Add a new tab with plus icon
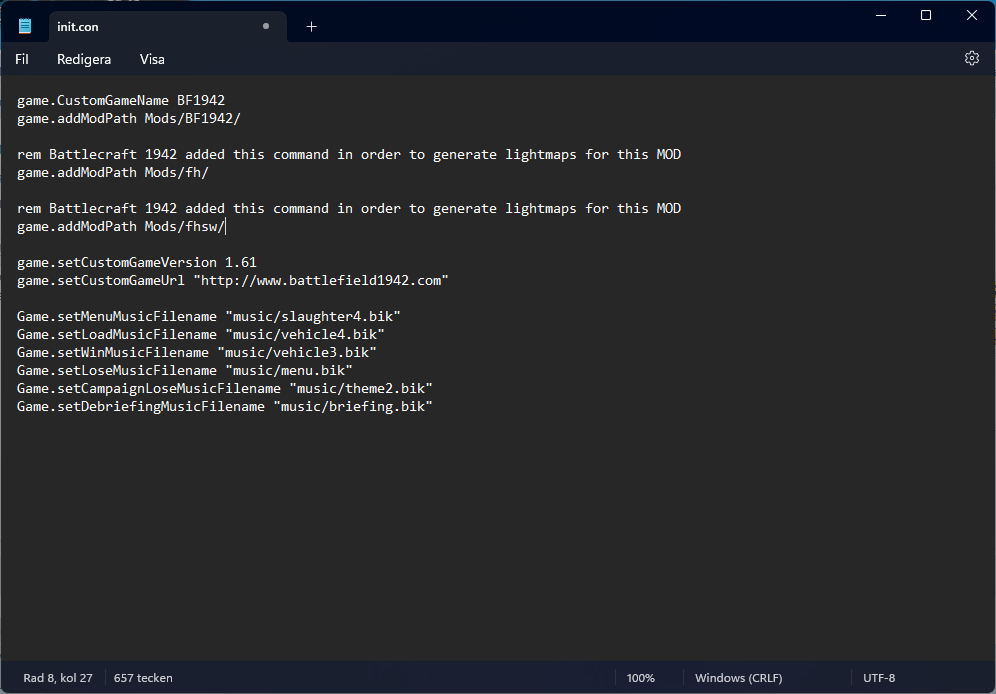This screenshot has width=996, height=694. 311,27
